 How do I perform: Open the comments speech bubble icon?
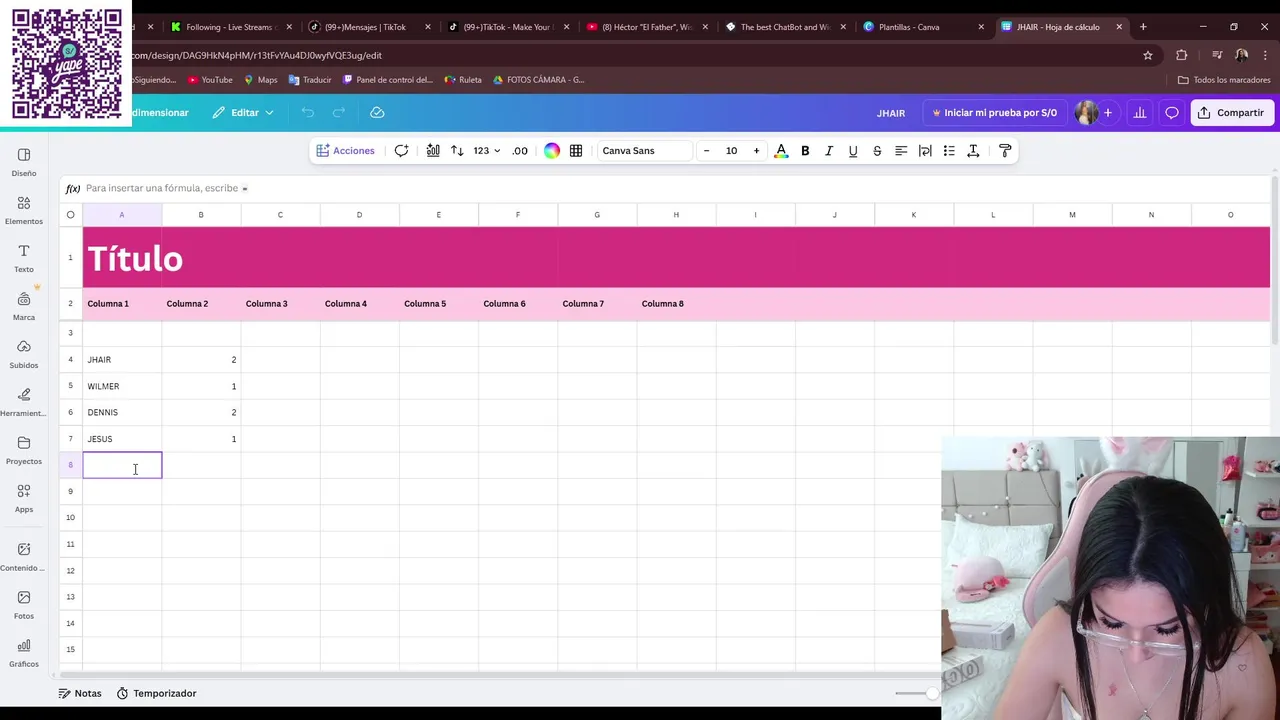[x=1171, y=113]
